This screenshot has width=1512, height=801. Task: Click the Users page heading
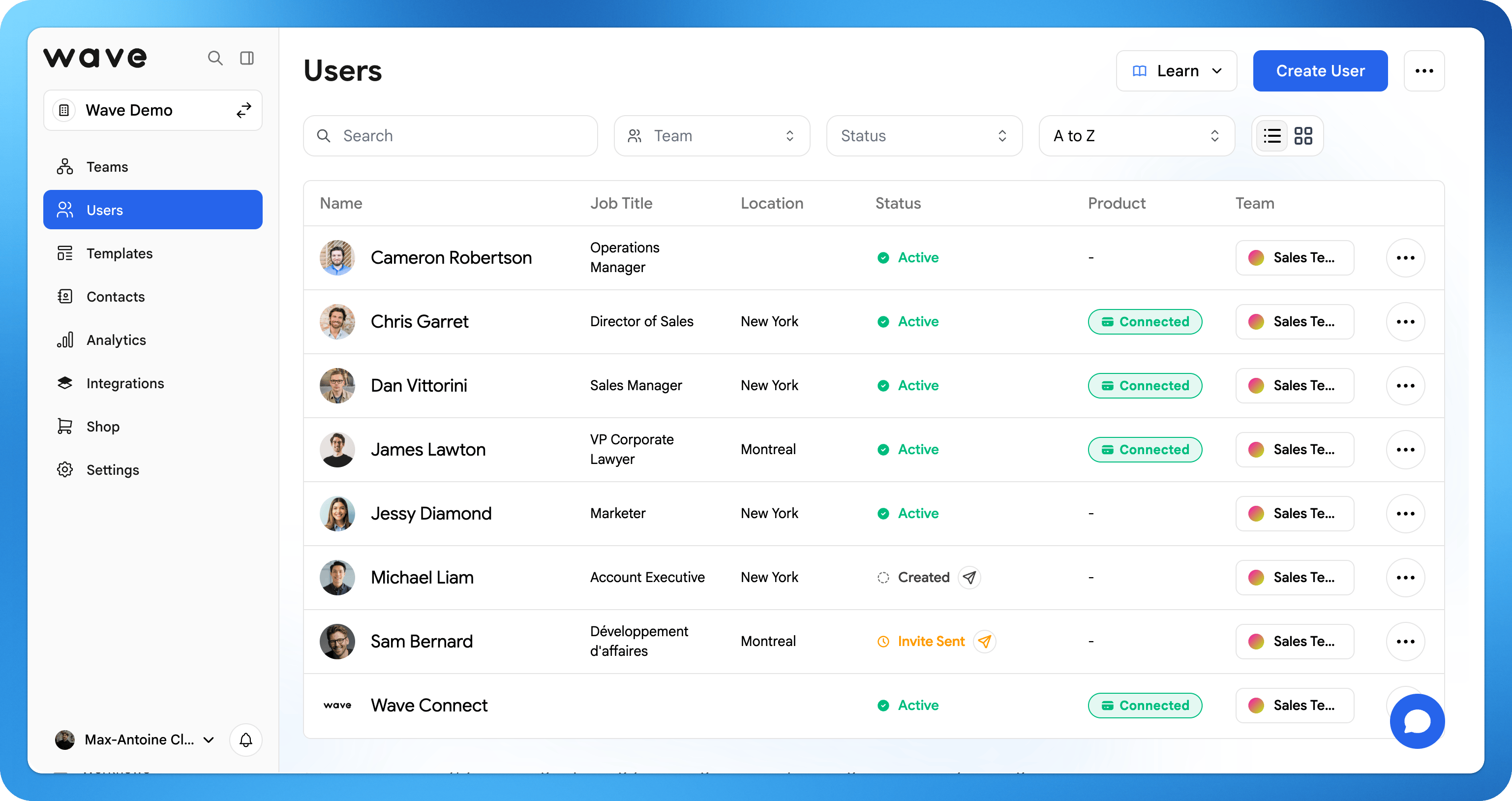coord(343,71)
